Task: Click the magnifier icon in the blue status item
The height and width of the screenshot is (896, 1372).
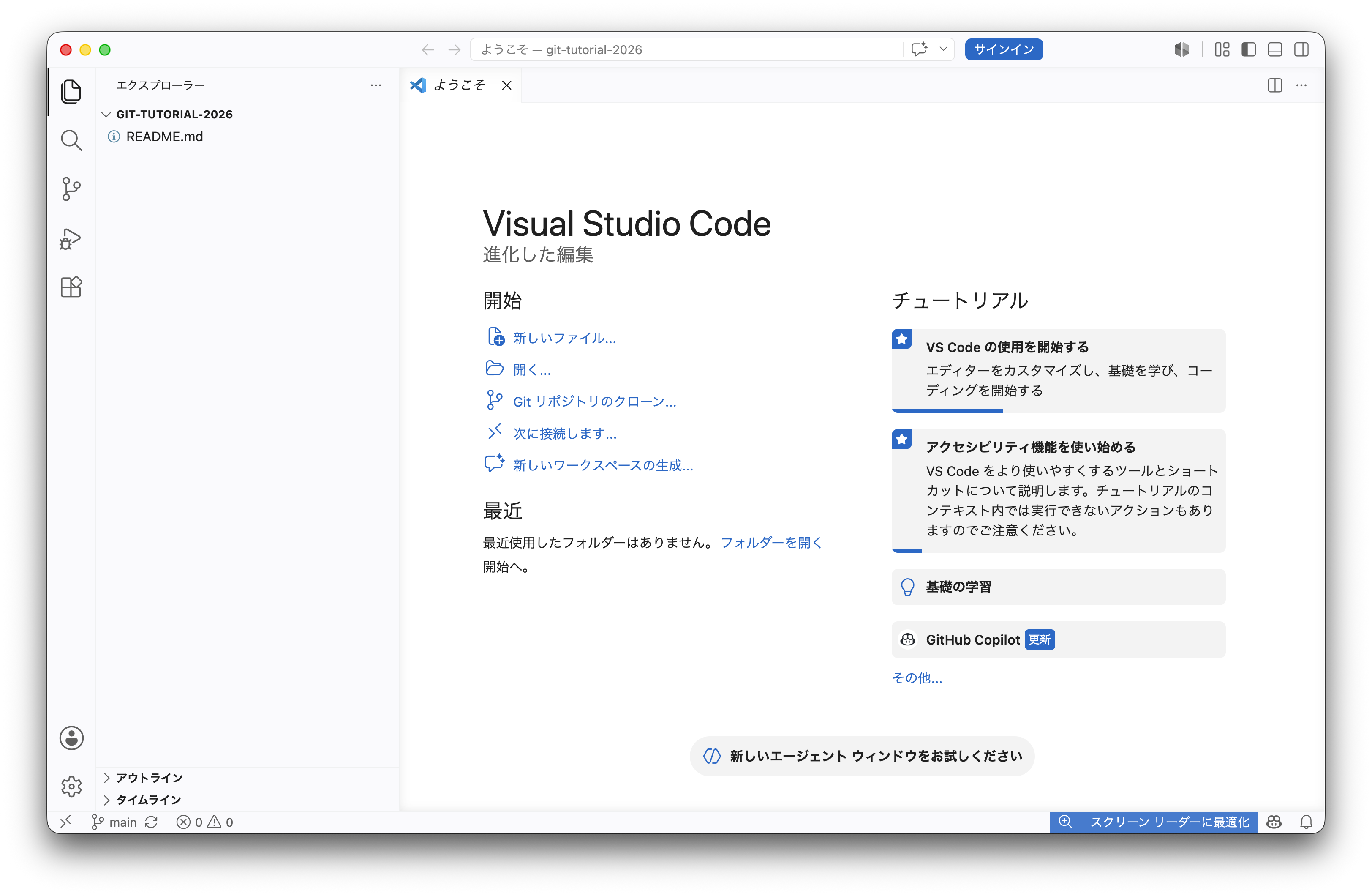Action: (x=1065, y=822)
